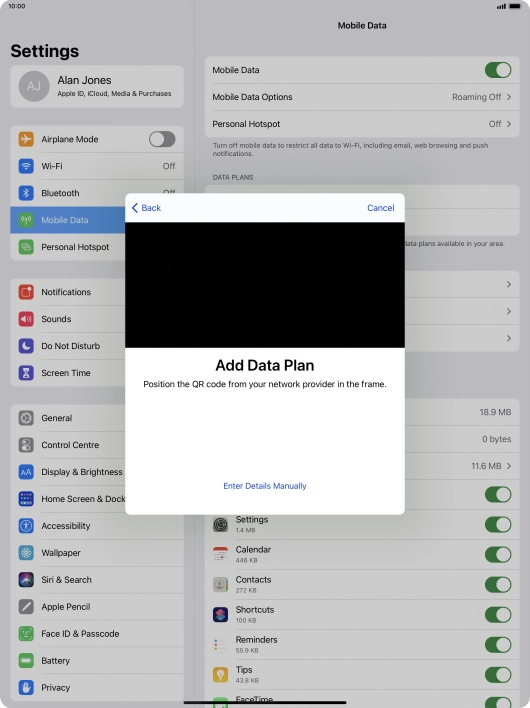Tap the 10:00 clock in status bar
Screen dimensions: 530x708
pos(17,6)
